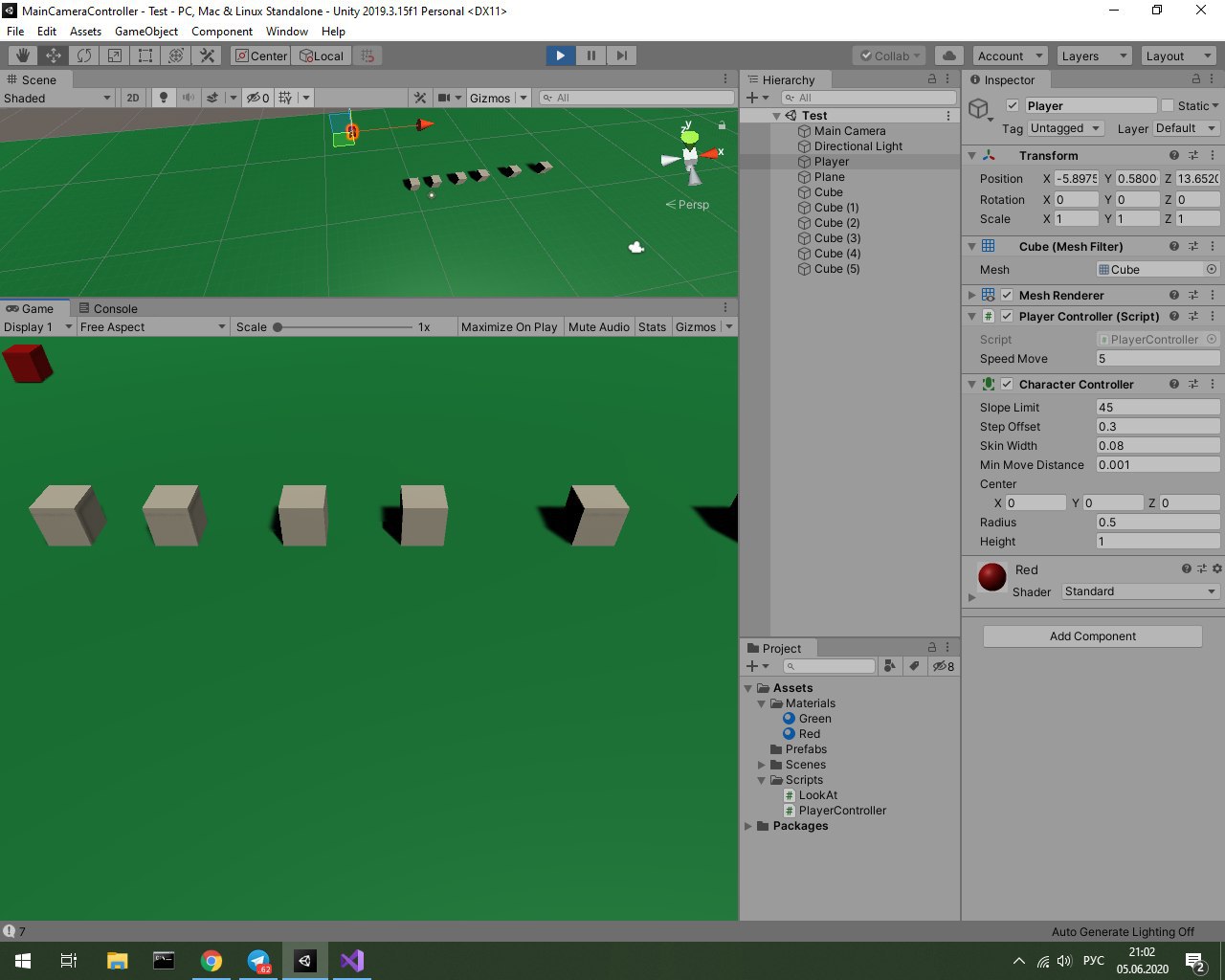
Task: Open the Account button
Action: [x=1010, y=56]
